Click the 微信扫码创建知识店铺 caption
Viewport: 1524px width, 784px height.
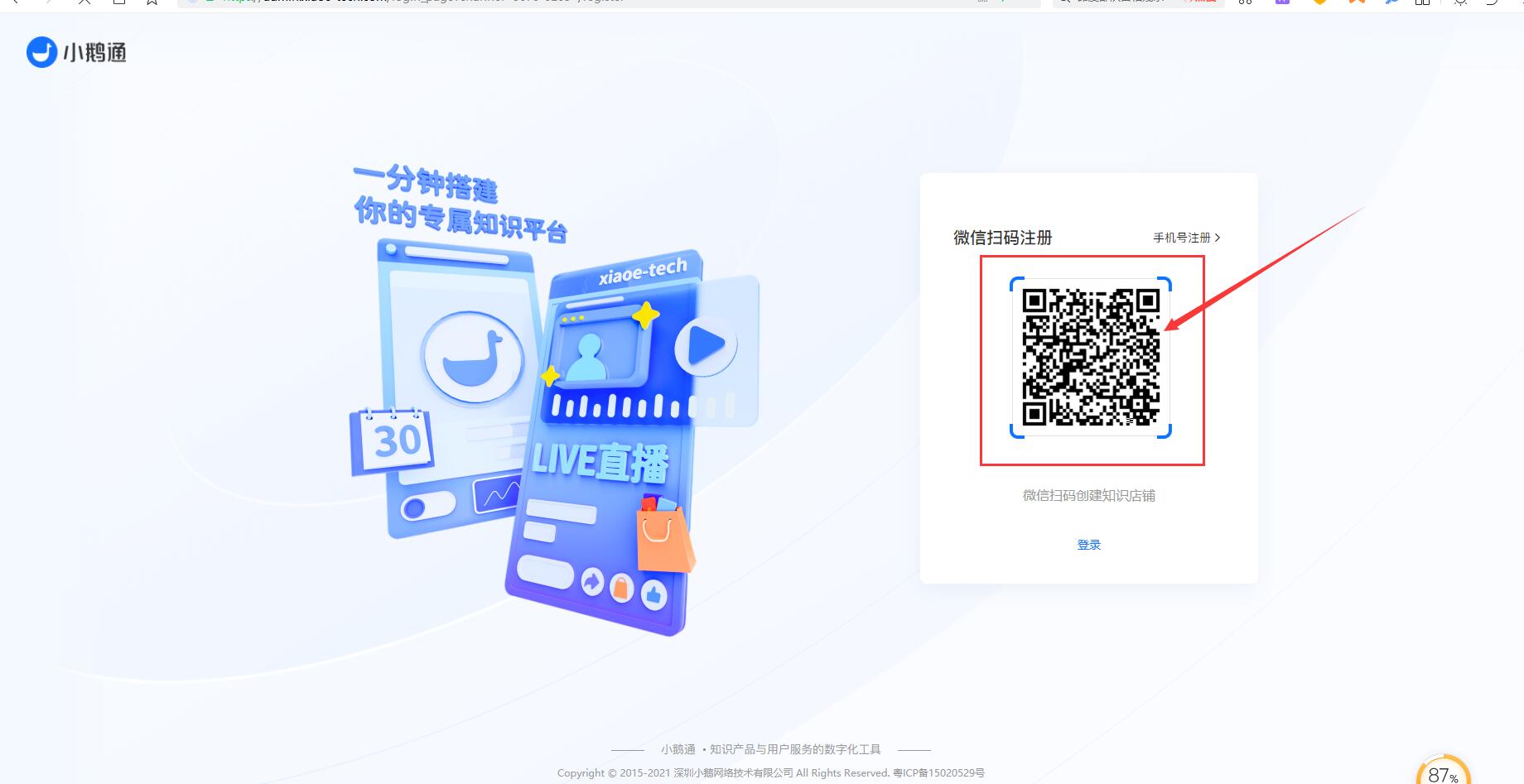pos(1088,496)
